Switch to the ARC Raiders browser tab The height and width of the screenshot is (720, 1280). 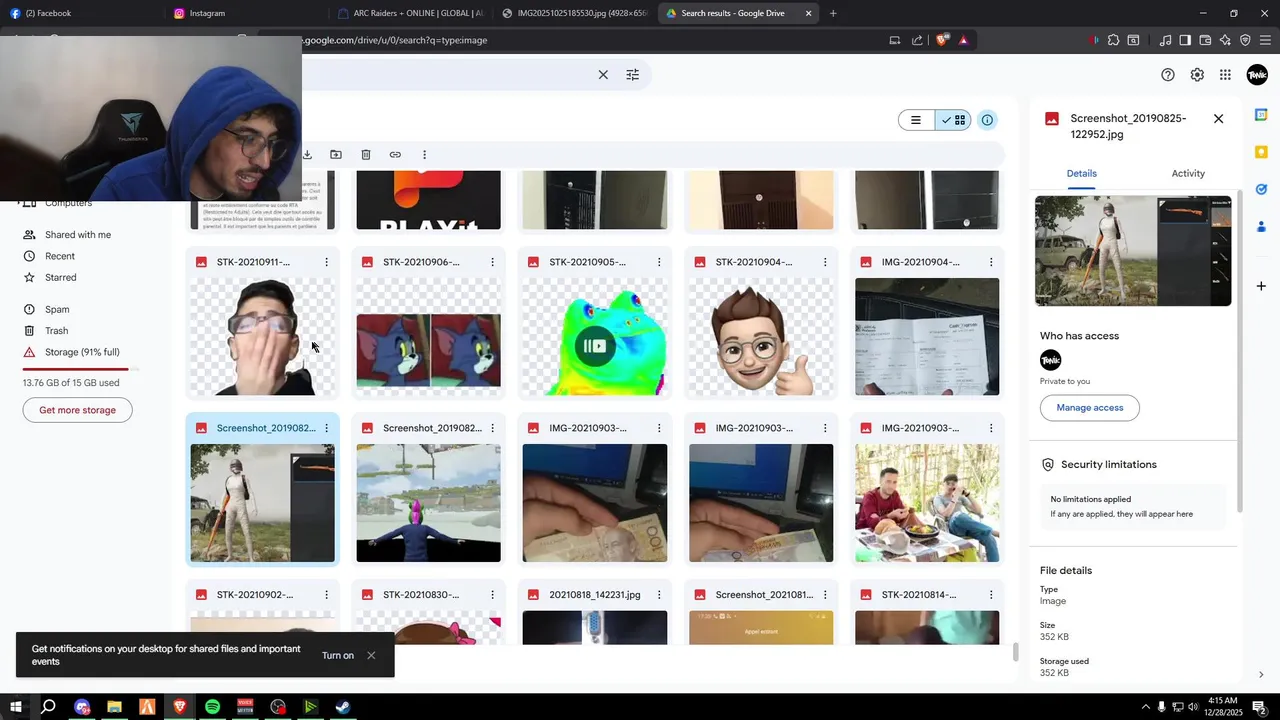(x=410, y=13)
